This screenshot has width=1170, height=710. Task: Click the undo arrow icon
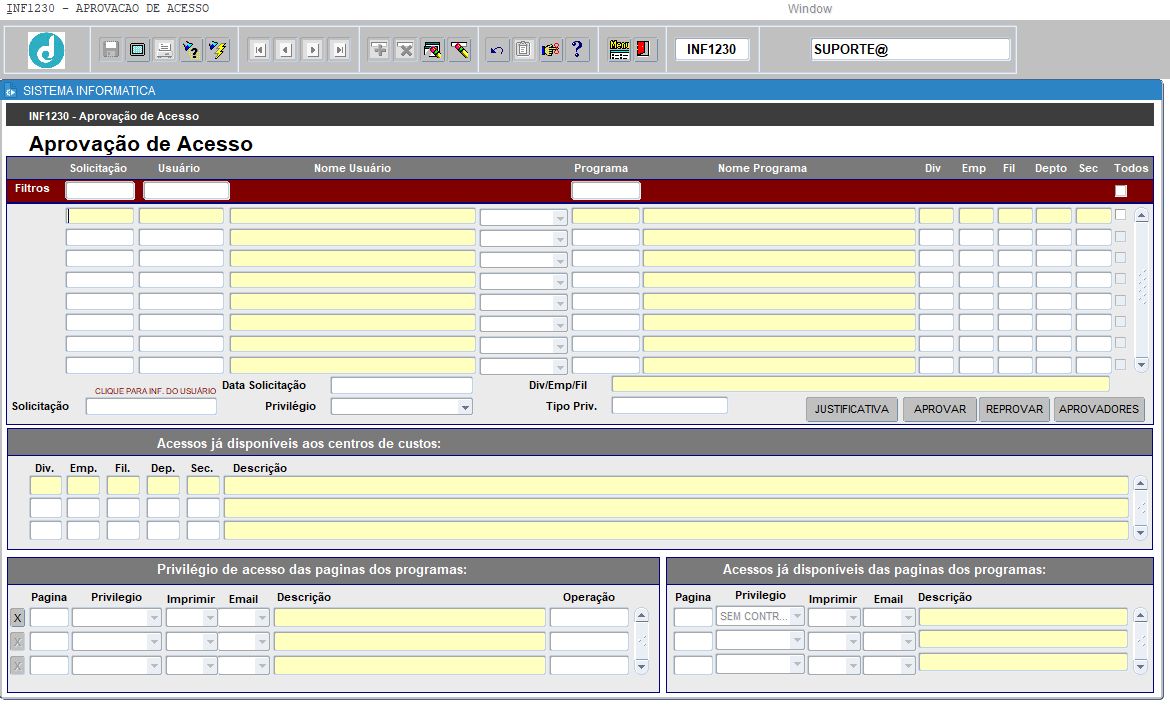click(x=497, y=50)
